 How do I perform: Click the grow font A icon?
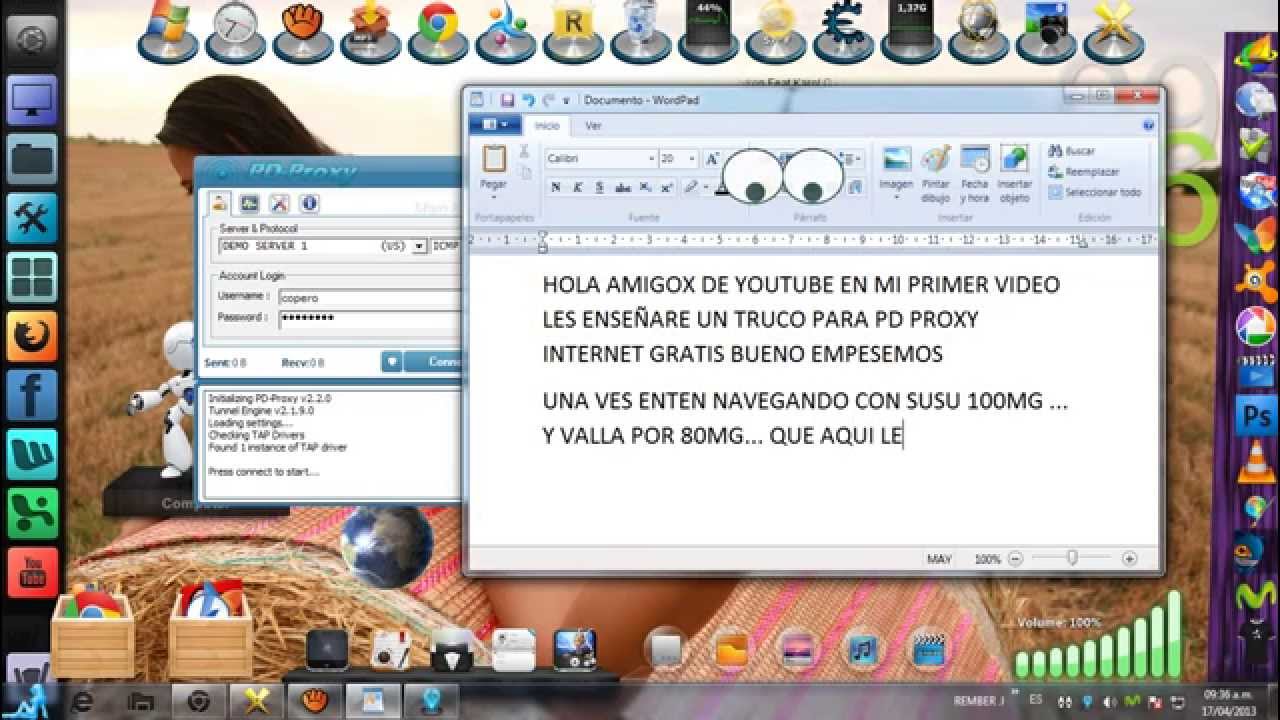point(712,158)
